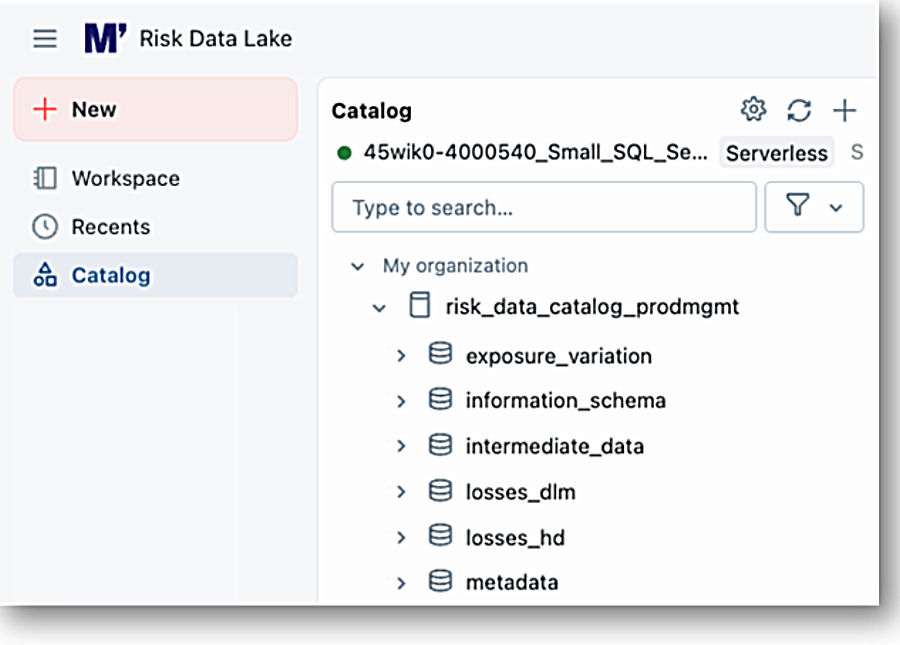Click the Workspace notebook icon
The image size is (900, 645).
click(x=45, y=178)
